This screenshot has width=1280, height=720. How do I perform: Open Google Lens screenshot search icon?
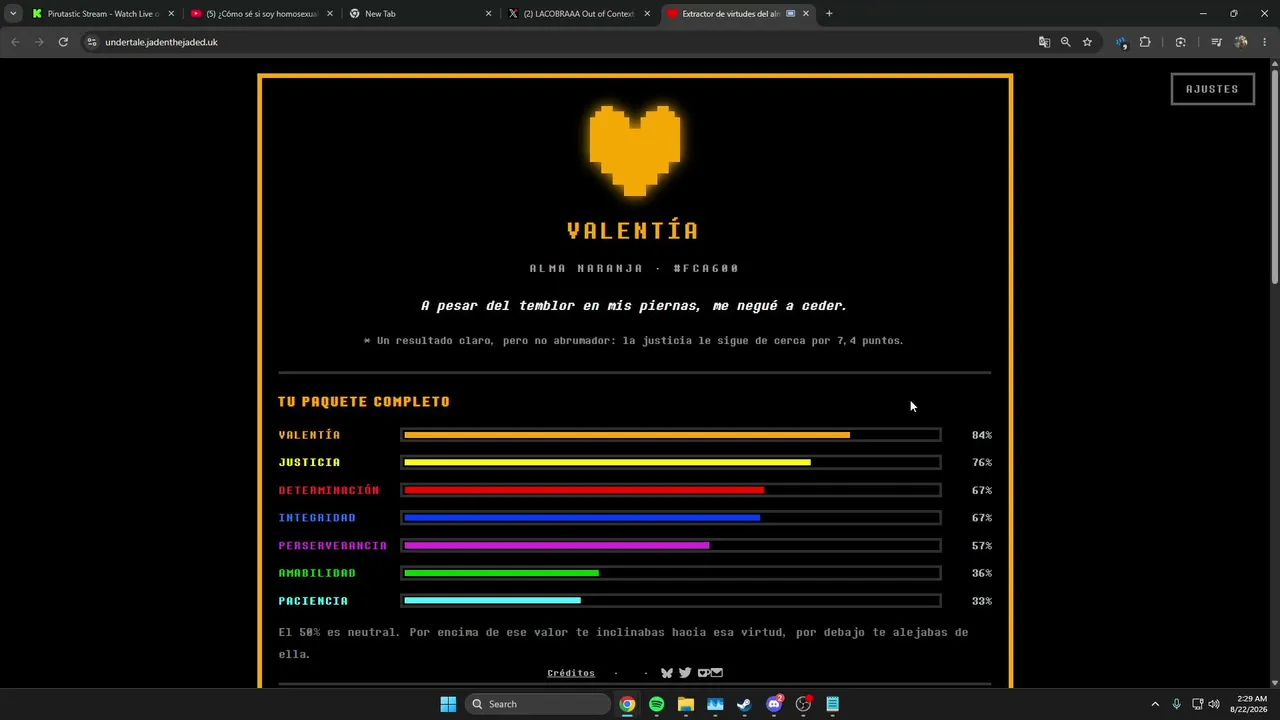[x=1181, y=42]
